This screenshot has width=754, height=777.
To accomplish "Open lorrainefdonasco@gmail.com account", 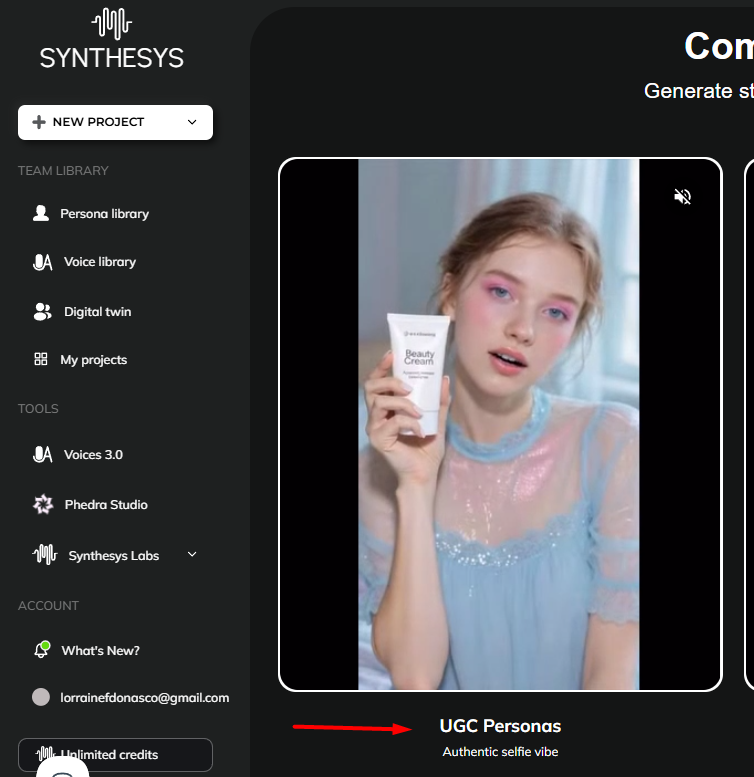I will pos(145,698).
